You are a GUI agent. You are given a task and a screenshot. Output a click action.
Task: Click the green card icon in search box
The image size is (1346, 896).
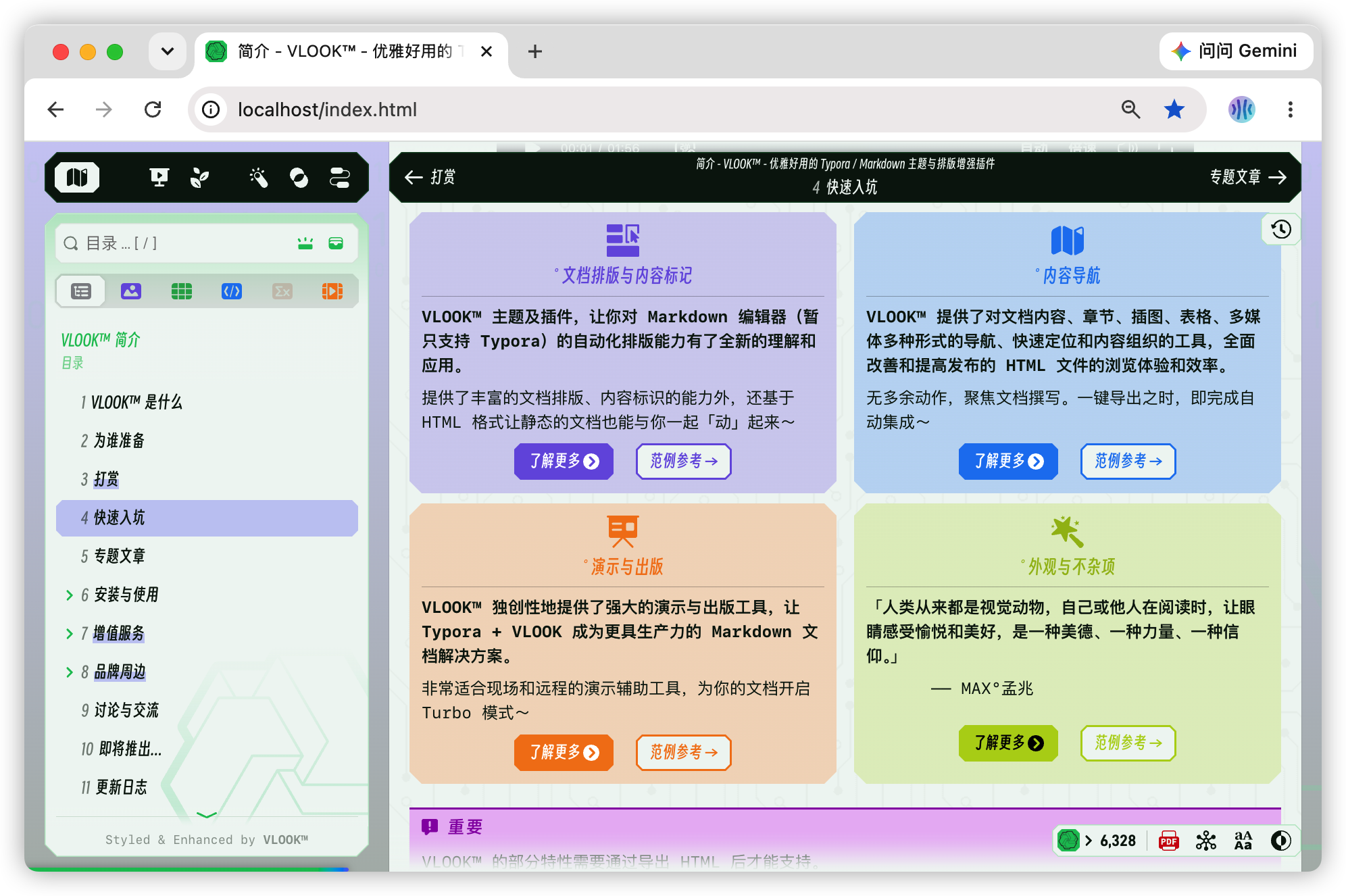coord(336,243)
